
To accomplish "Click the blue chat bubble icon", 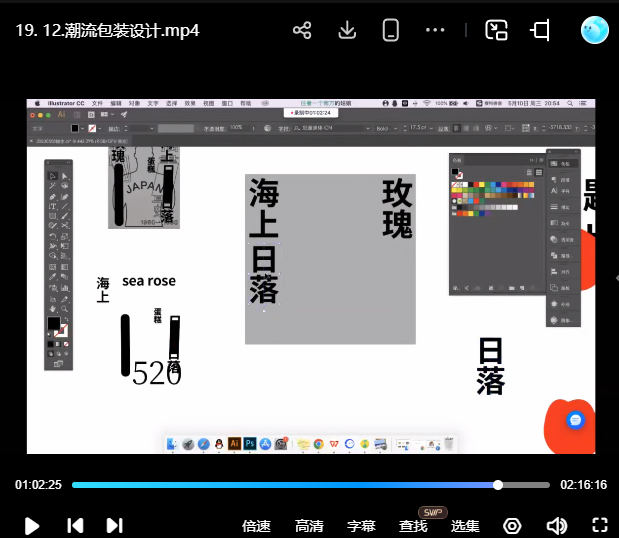I will coord(575,420).
